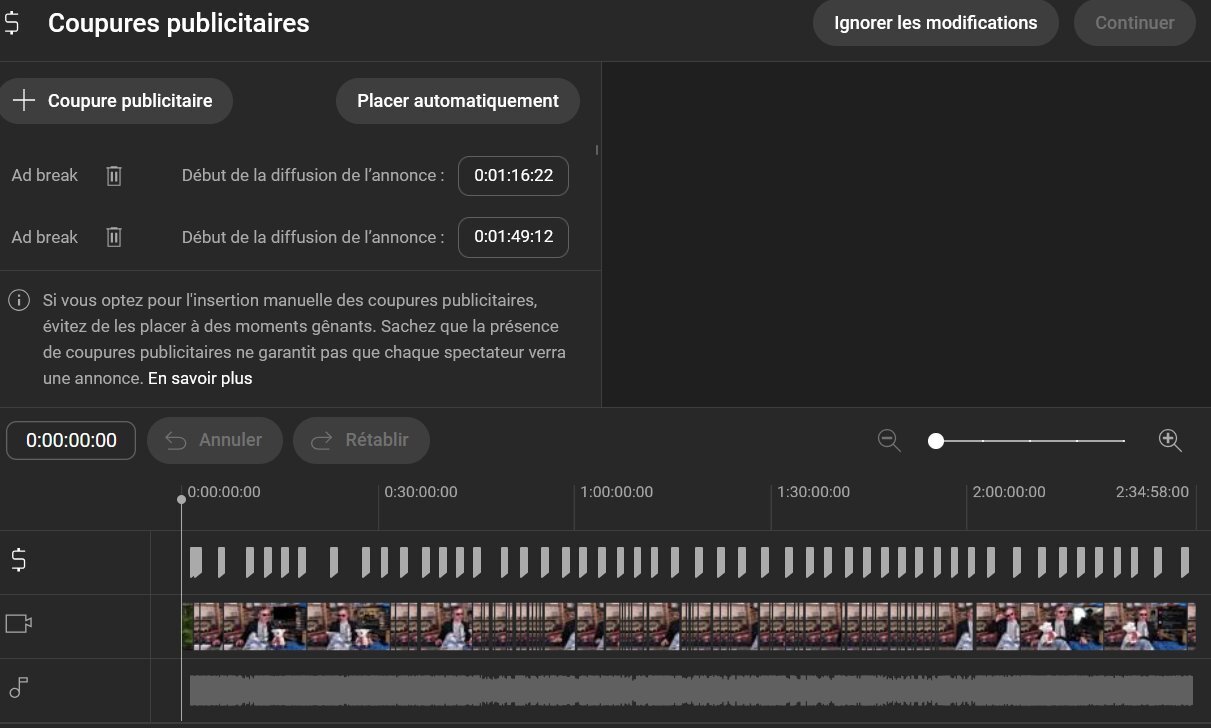The image size is (1211, 728).
Task: Click the 1:30:00:00 timeline ruler label
Action: coord(813,492)
